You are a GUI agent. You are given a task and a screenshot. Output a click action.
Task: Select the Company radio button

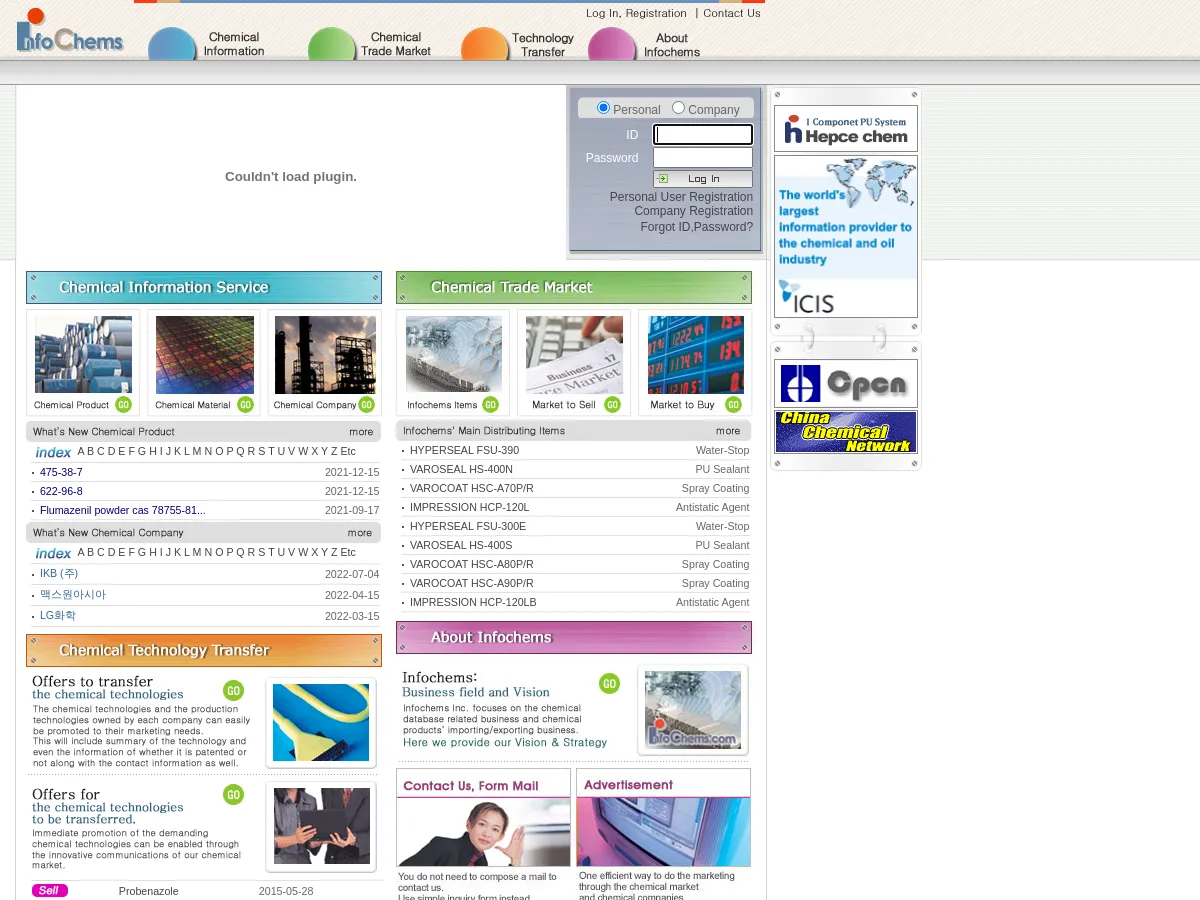(x=678, y=108)
